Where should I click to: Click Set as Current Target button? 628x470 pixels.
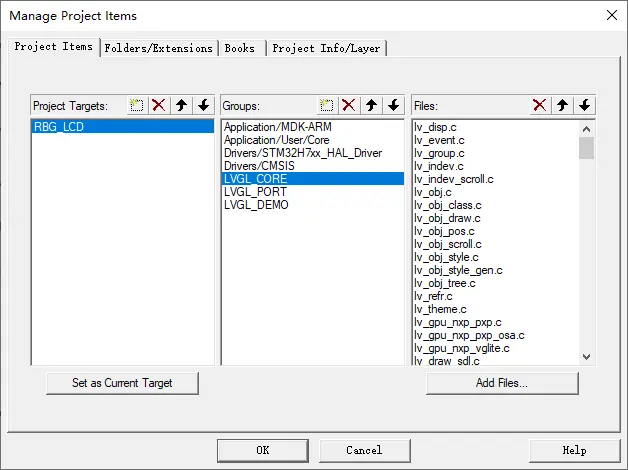[x=122, y=383]
